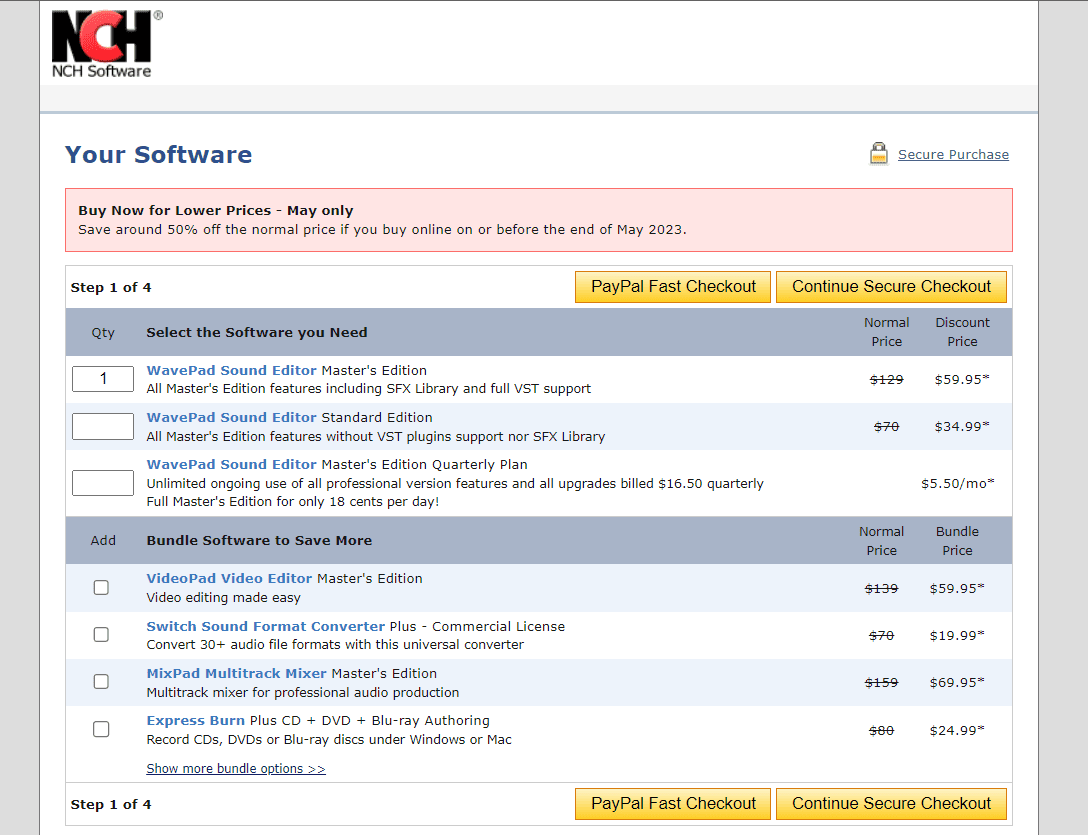Click the $19.99 bundle price for Switch
Image resolution: width=1088 pixels, height=835 pixels.
coord(957,636)
